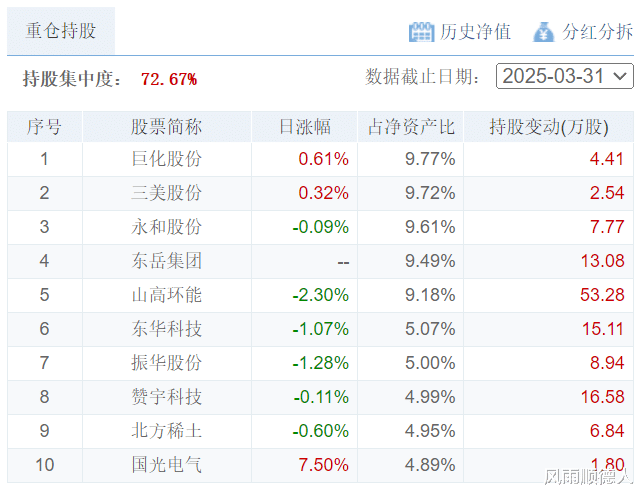Open stock 振华股份
The width and height of the screenshot is (643, 498).
click(166, 363)
